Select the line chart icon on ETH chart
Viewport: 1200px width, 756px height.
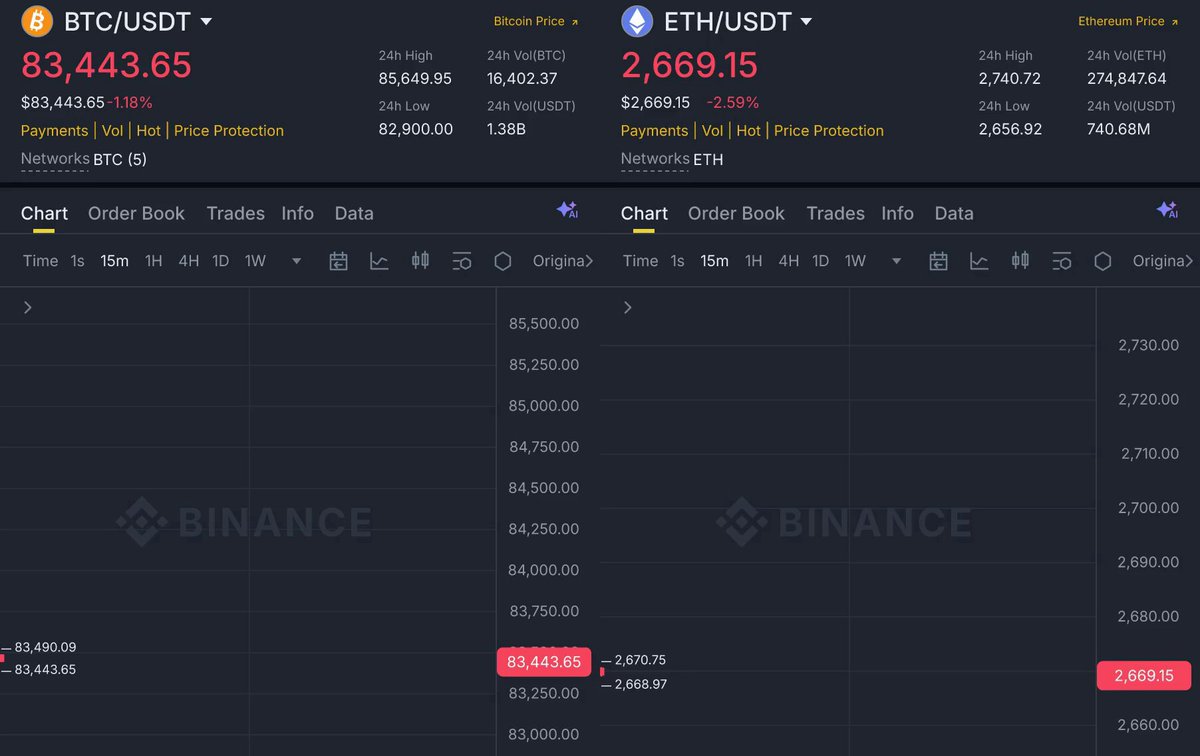coord(979,261)
